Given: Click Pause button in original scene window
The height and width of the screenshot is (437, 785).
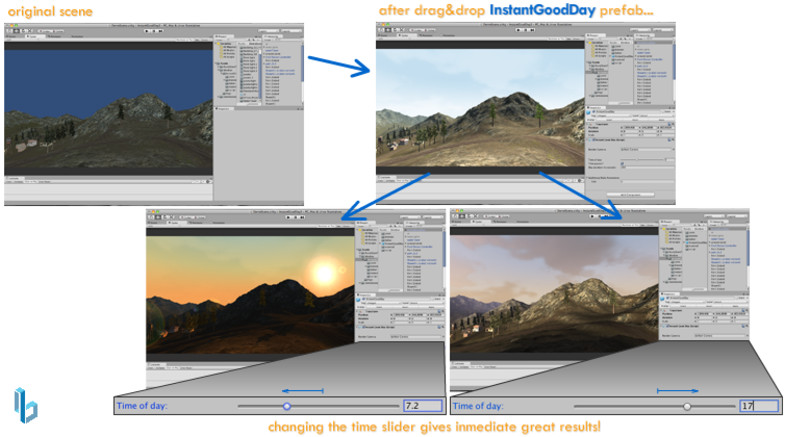Looking at the screenshot, I should pos(154,31).
